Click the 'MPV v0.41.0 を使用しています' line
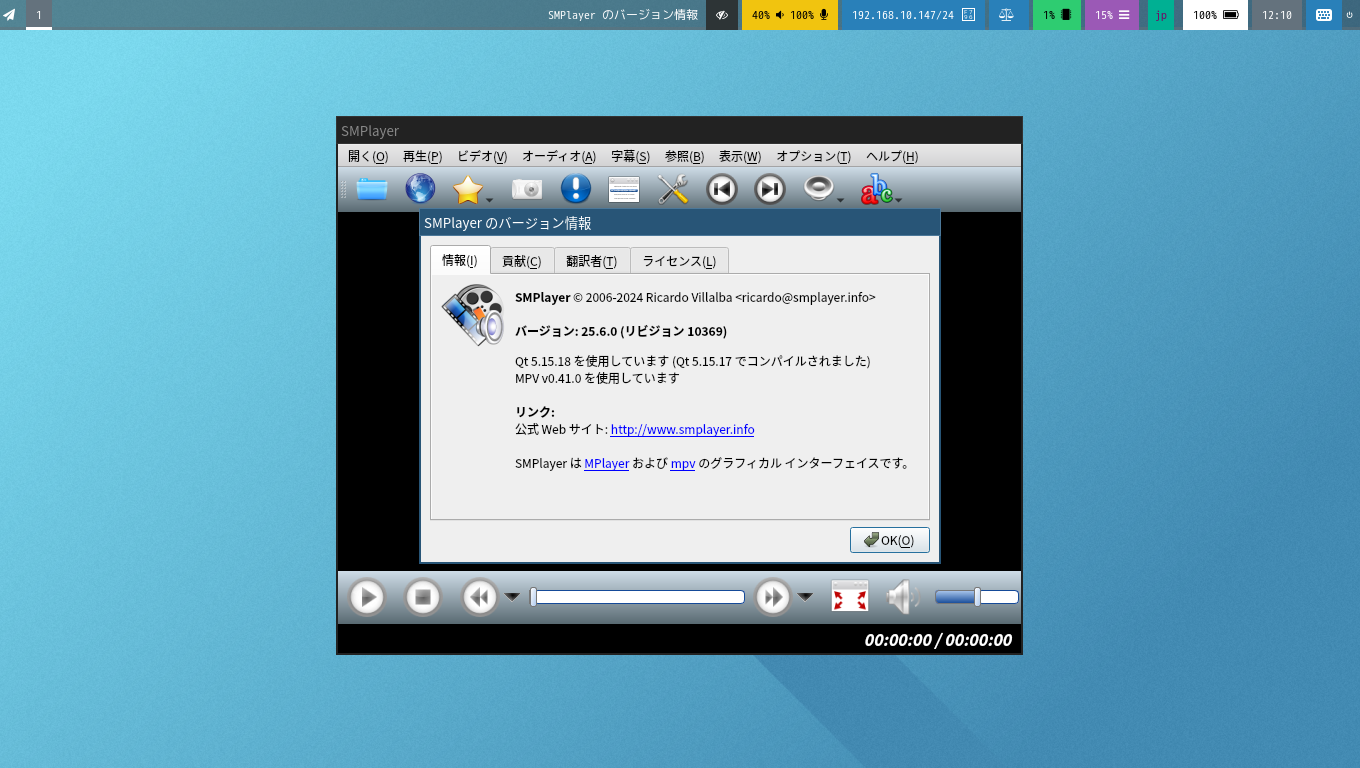Screen dimensions: 1360x768 click(597, 378)
